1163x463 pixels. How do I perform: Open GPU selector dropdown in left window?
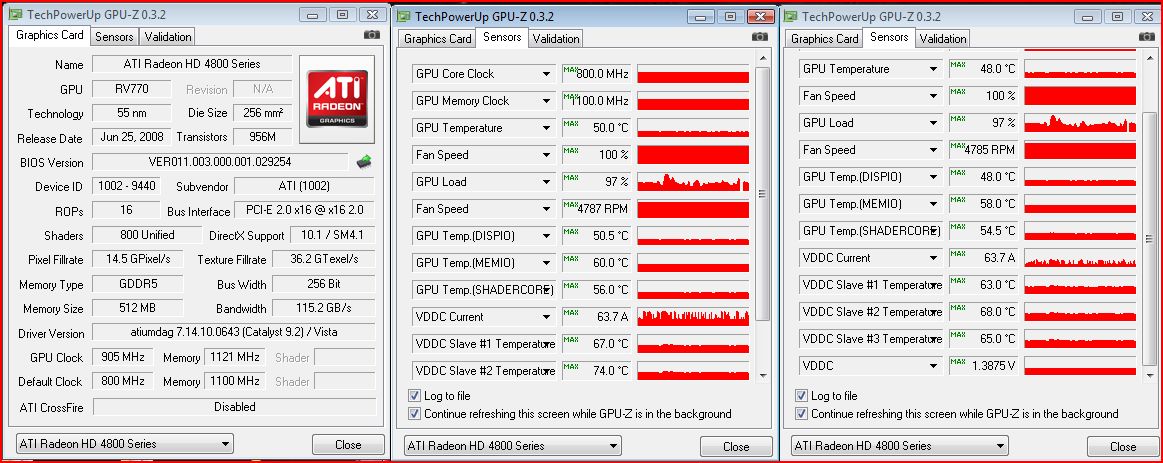tap(125, 444)
